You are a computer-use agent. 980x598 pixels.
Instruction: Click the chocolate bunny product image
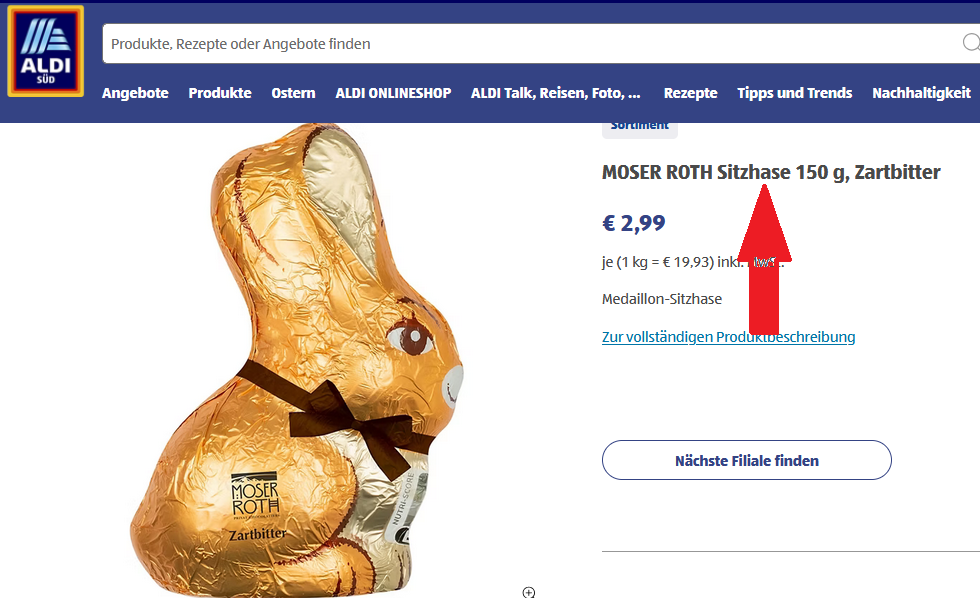(297, 360)
